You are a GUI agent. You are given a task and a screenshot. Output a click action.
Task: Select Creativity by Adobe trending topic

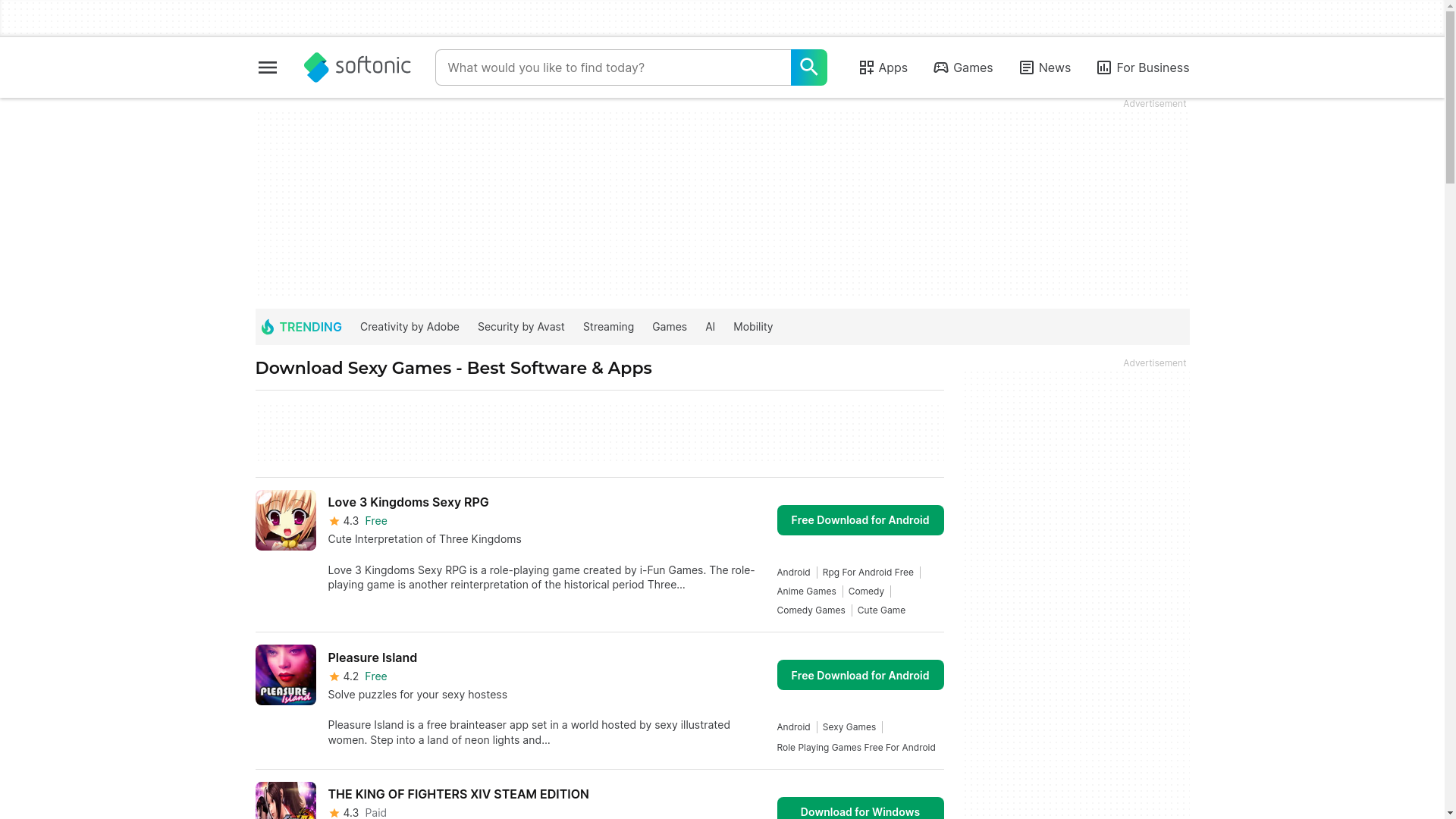[409, 327]
